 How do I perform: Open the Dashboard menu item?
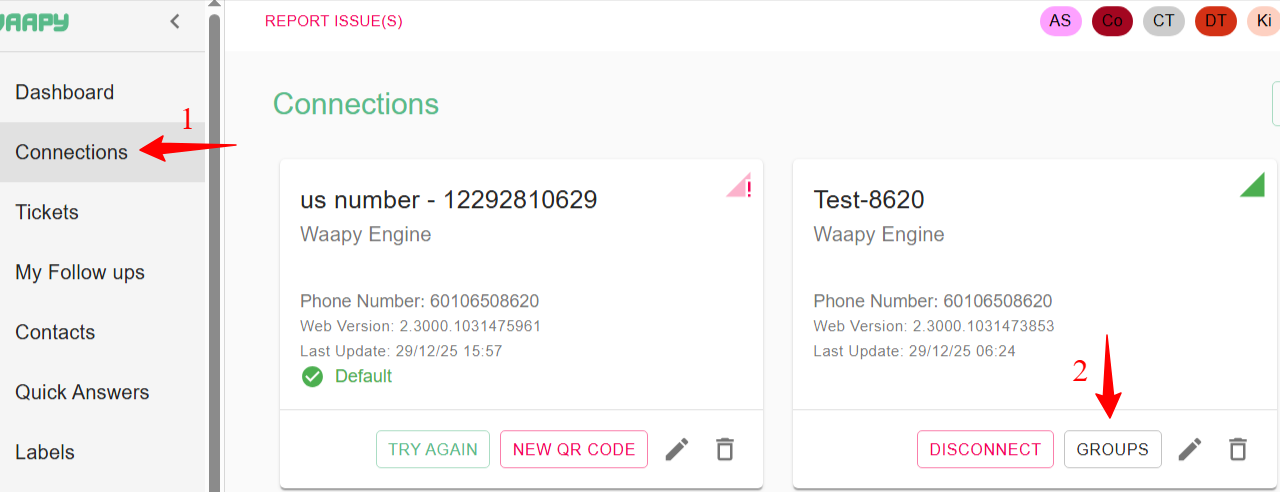(x=65, y=92)
